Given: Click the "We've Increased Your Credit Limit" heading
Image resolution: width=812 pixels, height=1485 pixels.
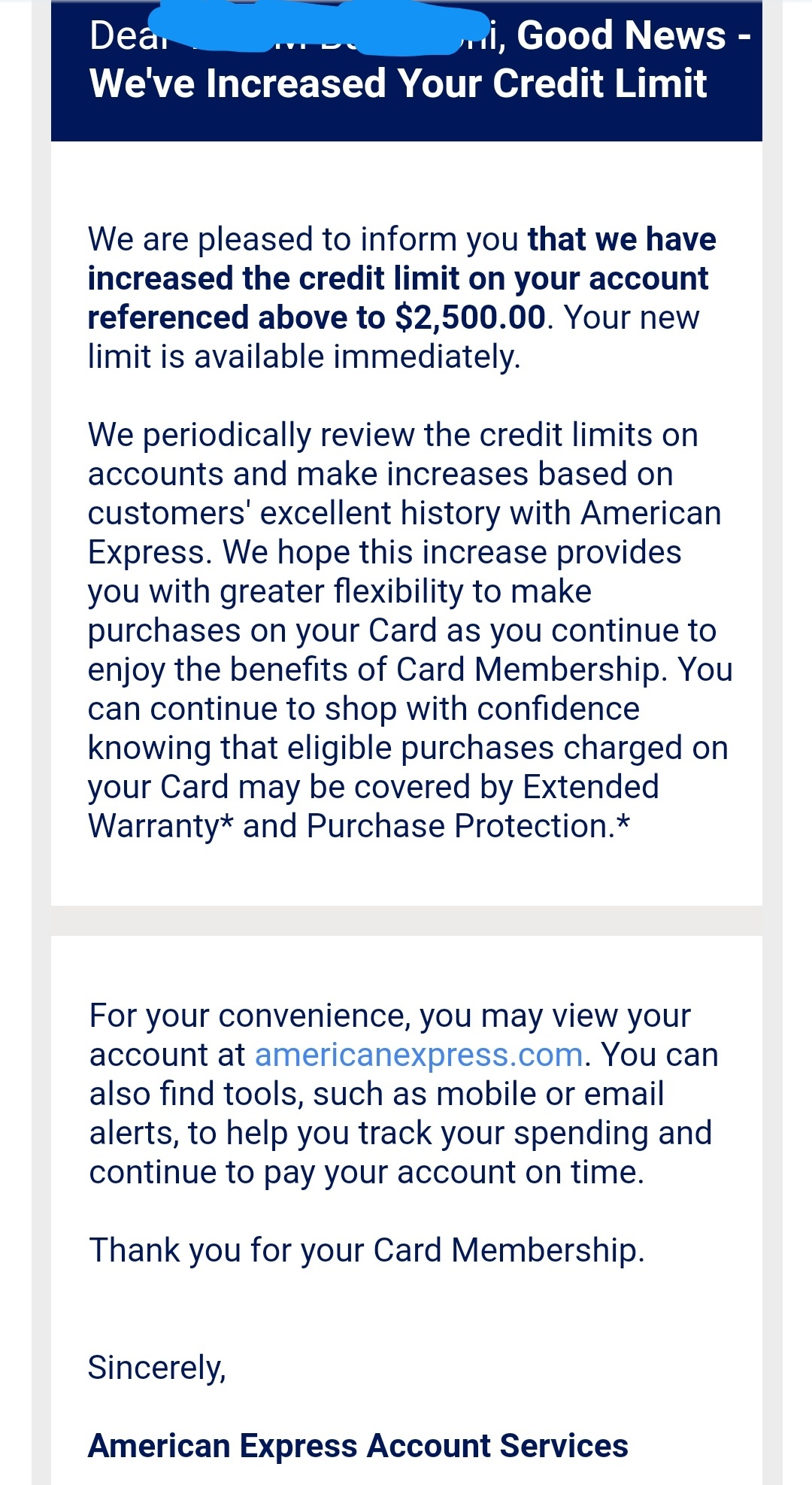Looking at the screenshot, I should 398,83.
